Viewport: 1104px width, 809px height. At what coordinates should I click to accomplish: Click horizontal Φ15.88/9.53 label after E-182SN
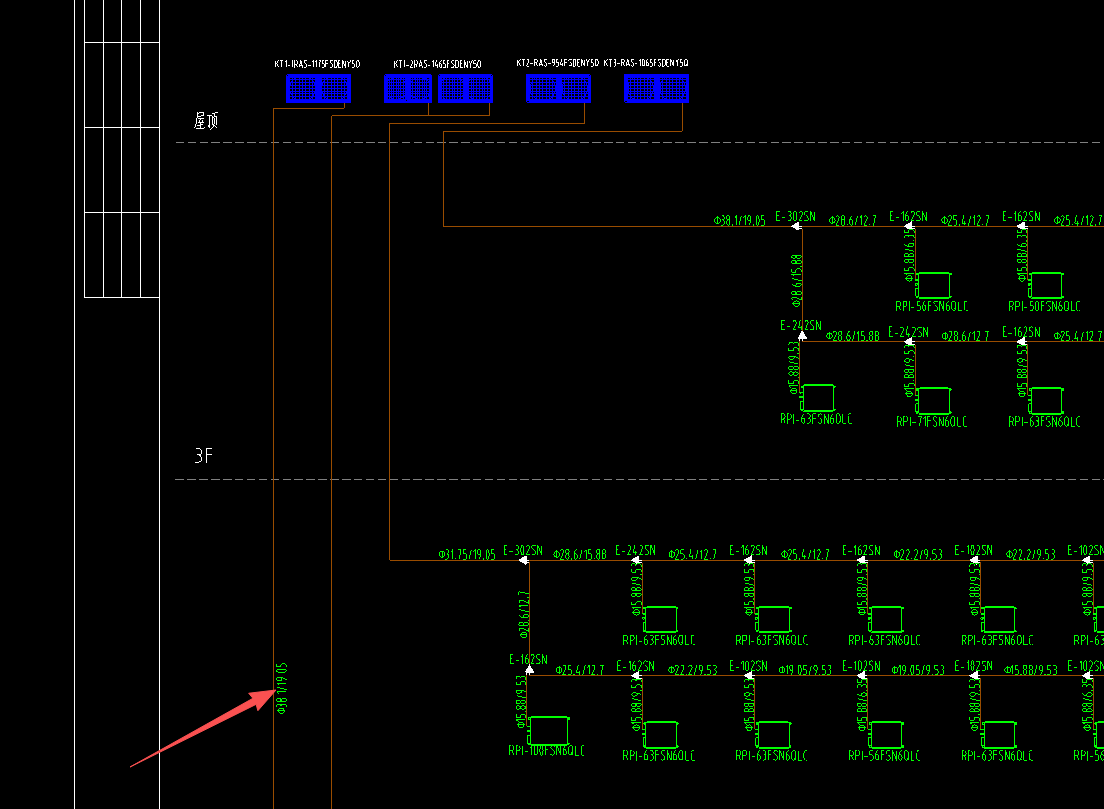coord(1031,670)
